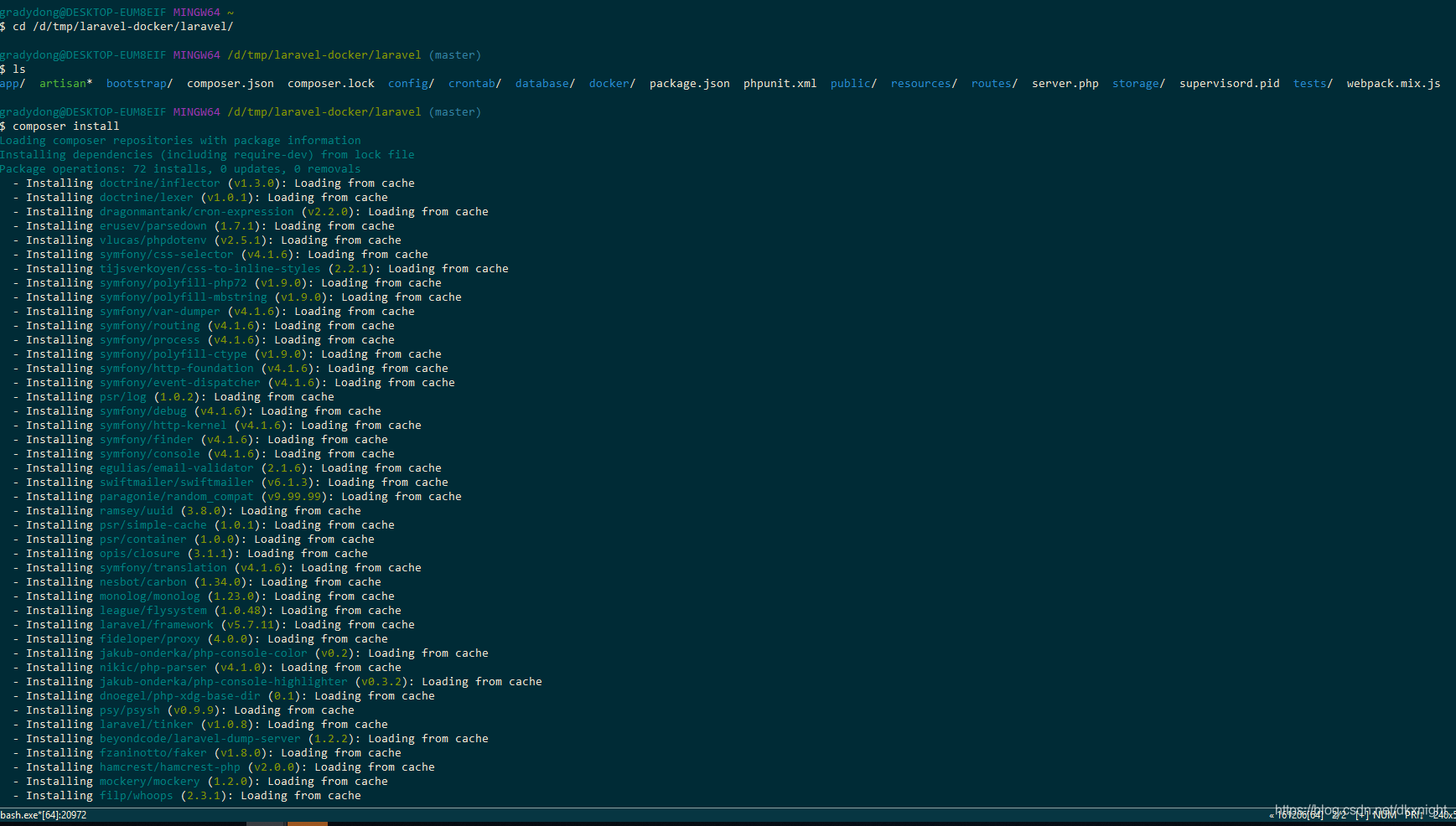Click the 'dragonmantank/cron-expression' package name

click(x=197, y=212)
